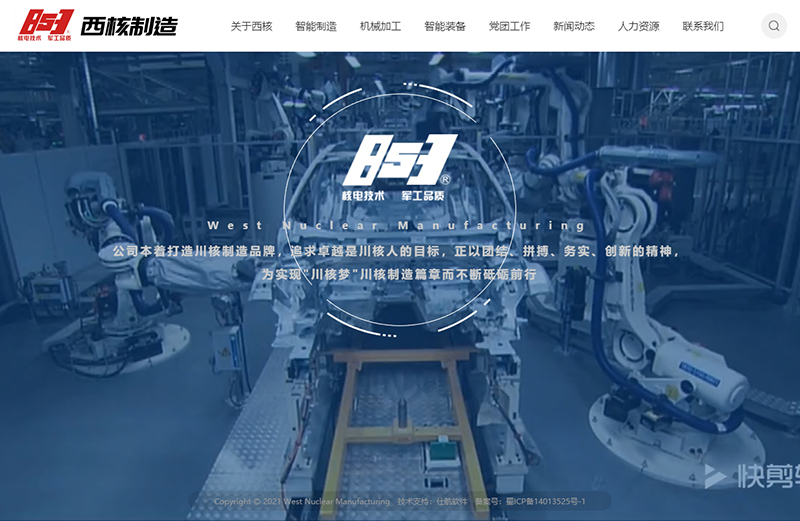Click the slogan line starting 公司本着打造川核制造品牌
The width and height of the screenshot is (800, 521).
click(x=397, y=251)
